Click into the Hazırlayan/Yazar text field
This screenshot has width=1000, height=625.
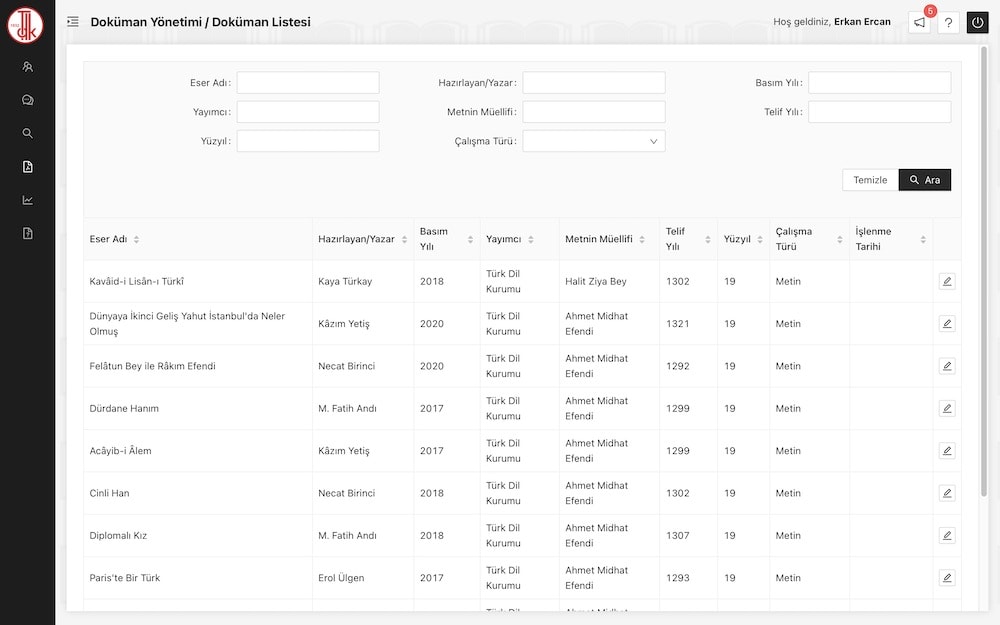(593, 83)
